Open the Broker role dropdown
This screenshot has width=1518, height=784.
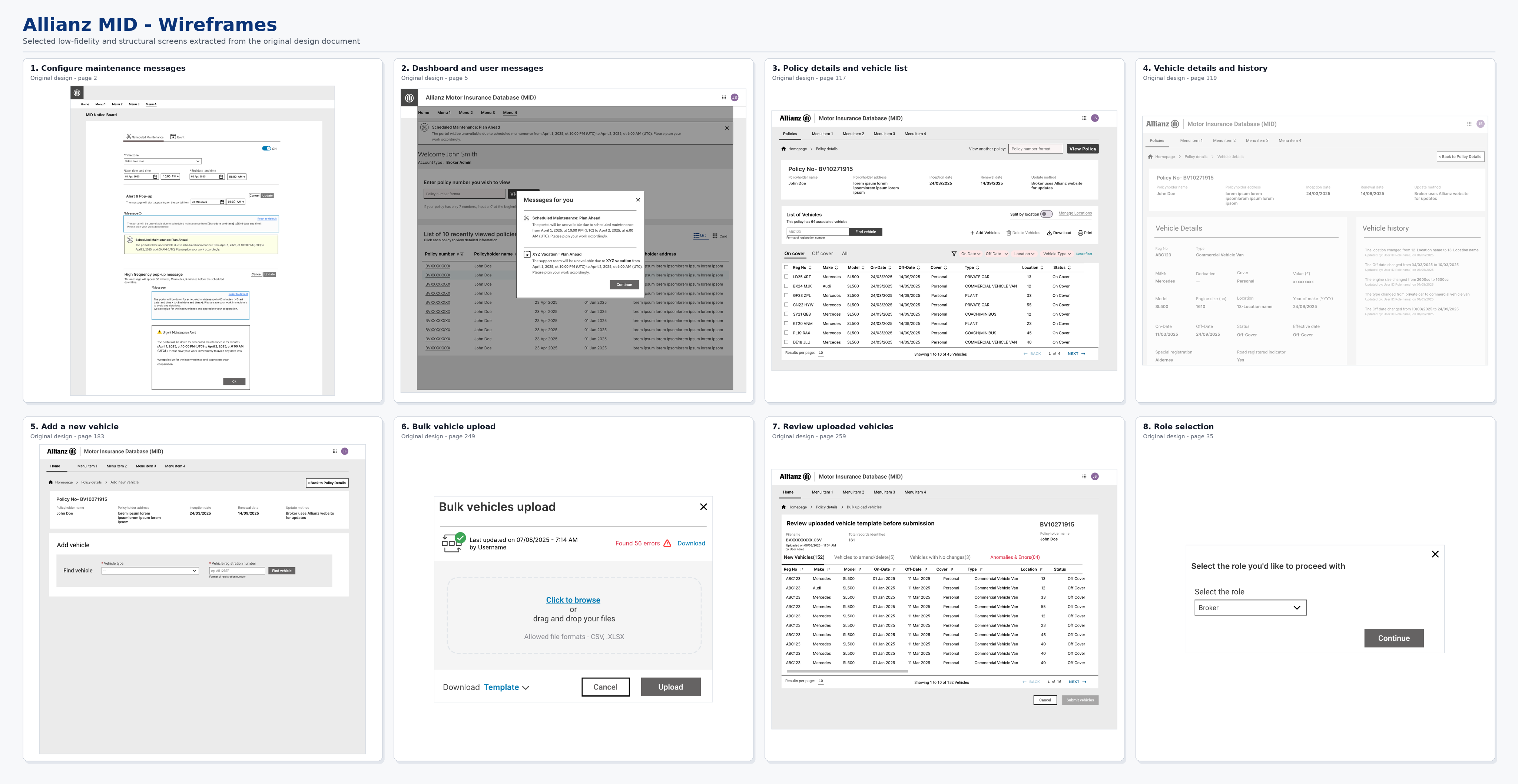coord(1250,608)
